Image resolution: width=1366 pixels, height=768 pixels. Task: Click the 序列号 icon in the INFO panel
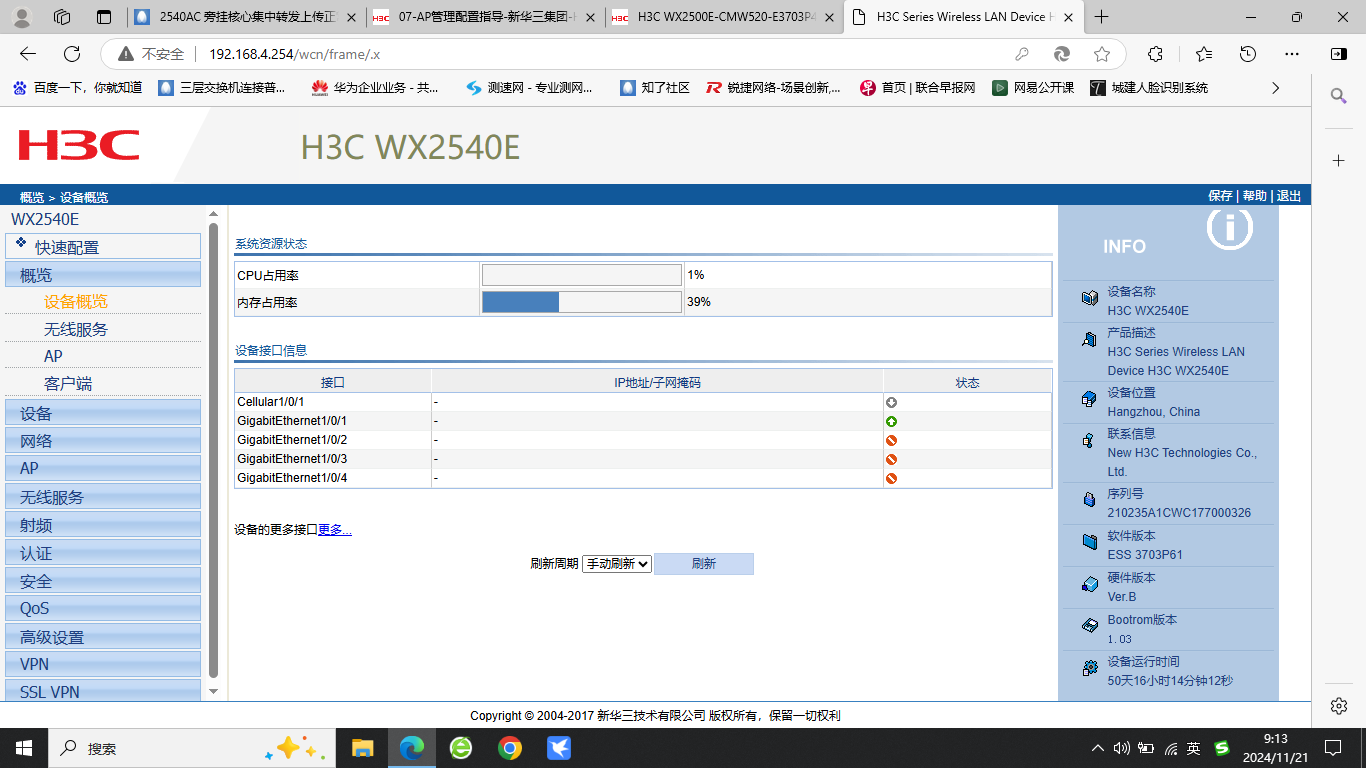[1089, 500]
